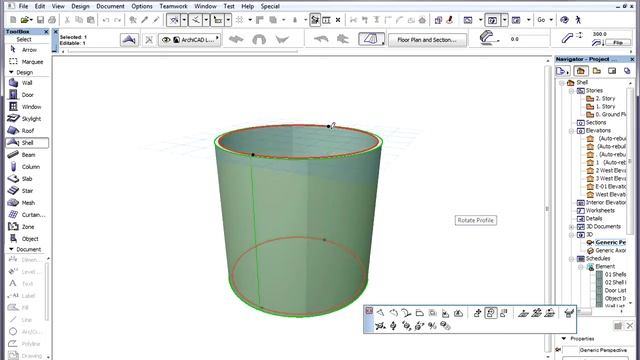Click the Flip button
The height and width of the screenshot is (360, 640).
618,42
